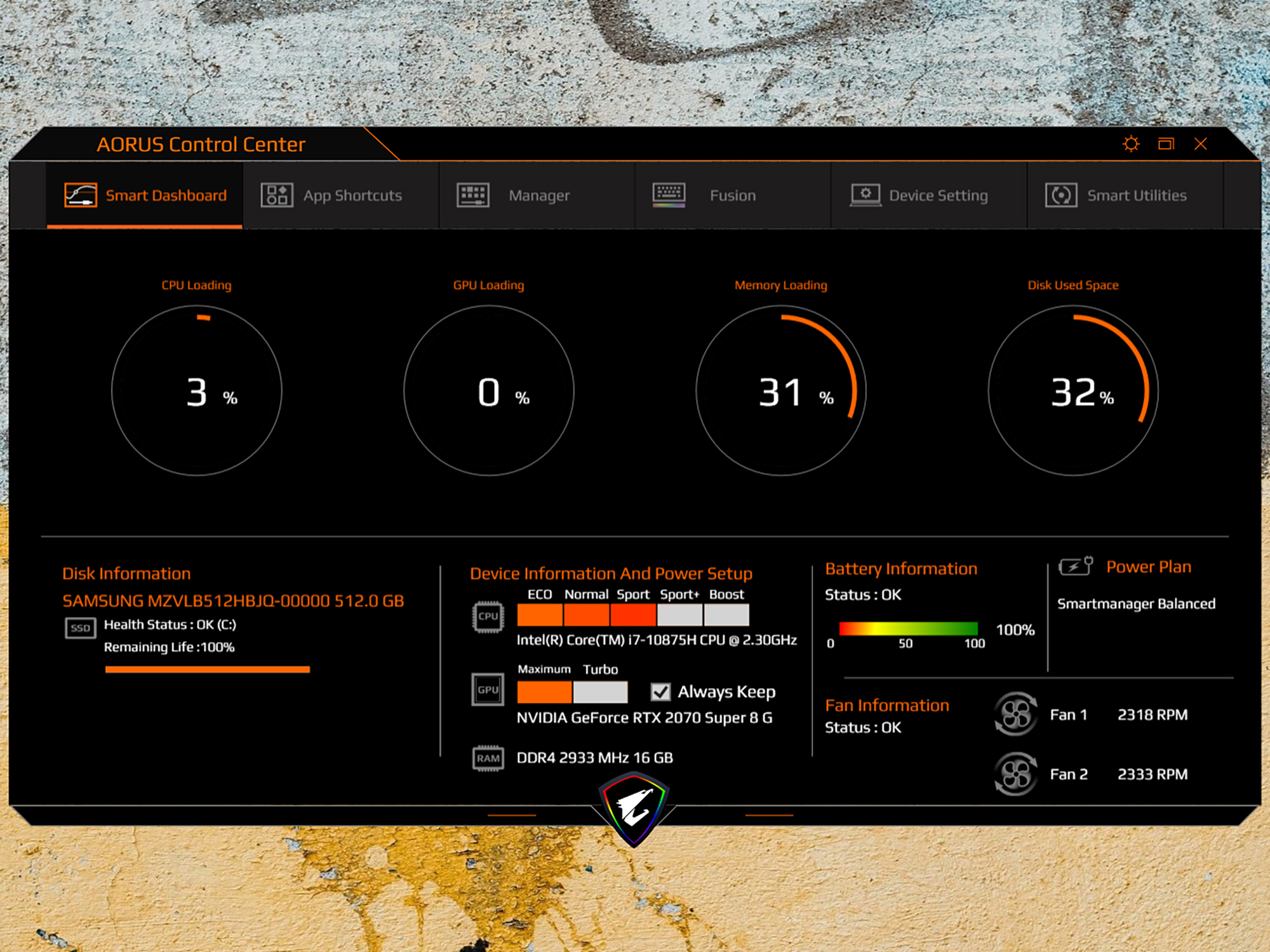The height and width of the screenshot is (952, 1270).
Task: Click the CPU chip icon
Action: click(488, 616)
